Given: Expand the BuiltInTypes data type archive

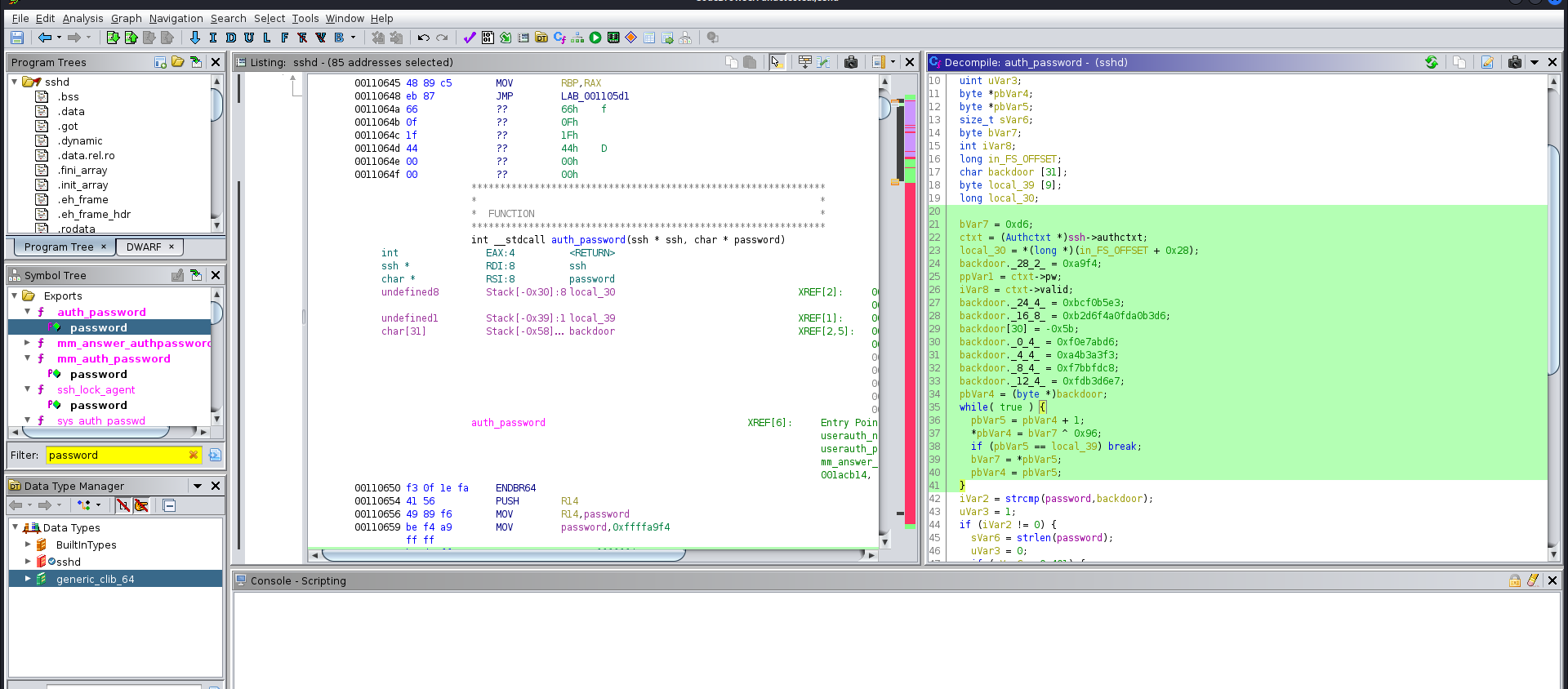Looking at the screenshot, I should pos(27,545).
